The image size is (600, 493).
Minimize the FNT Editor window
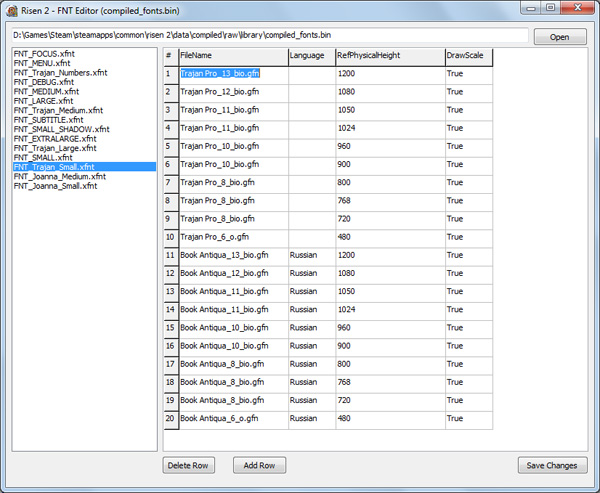click(x=531, y=8)
